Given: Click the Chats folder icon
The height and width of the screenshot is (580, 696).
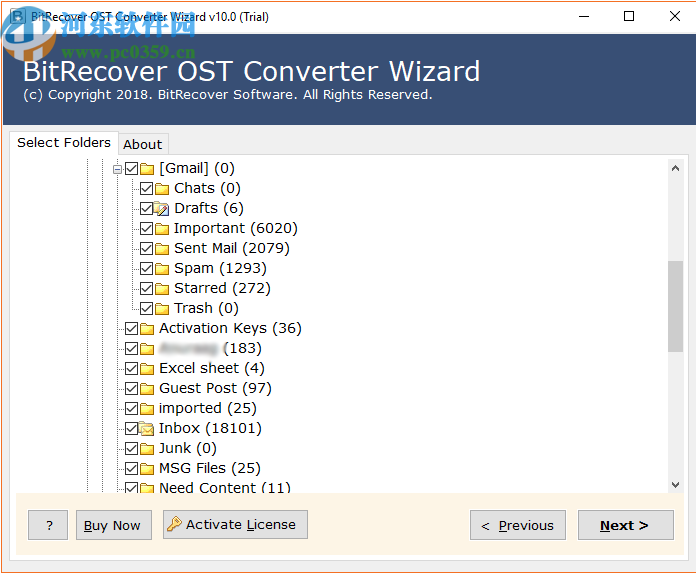Looking at the screenshot, I should pyautogui.click(x=162, y=189).
